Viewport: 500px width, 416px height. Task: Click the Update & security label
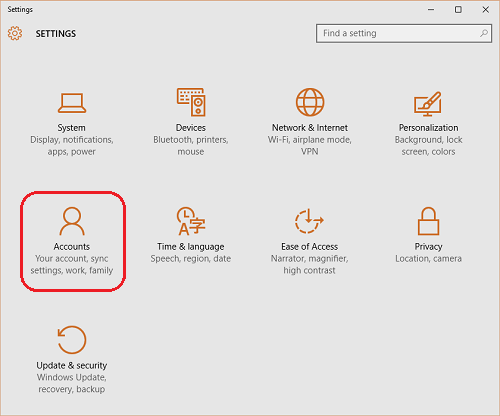72,365
